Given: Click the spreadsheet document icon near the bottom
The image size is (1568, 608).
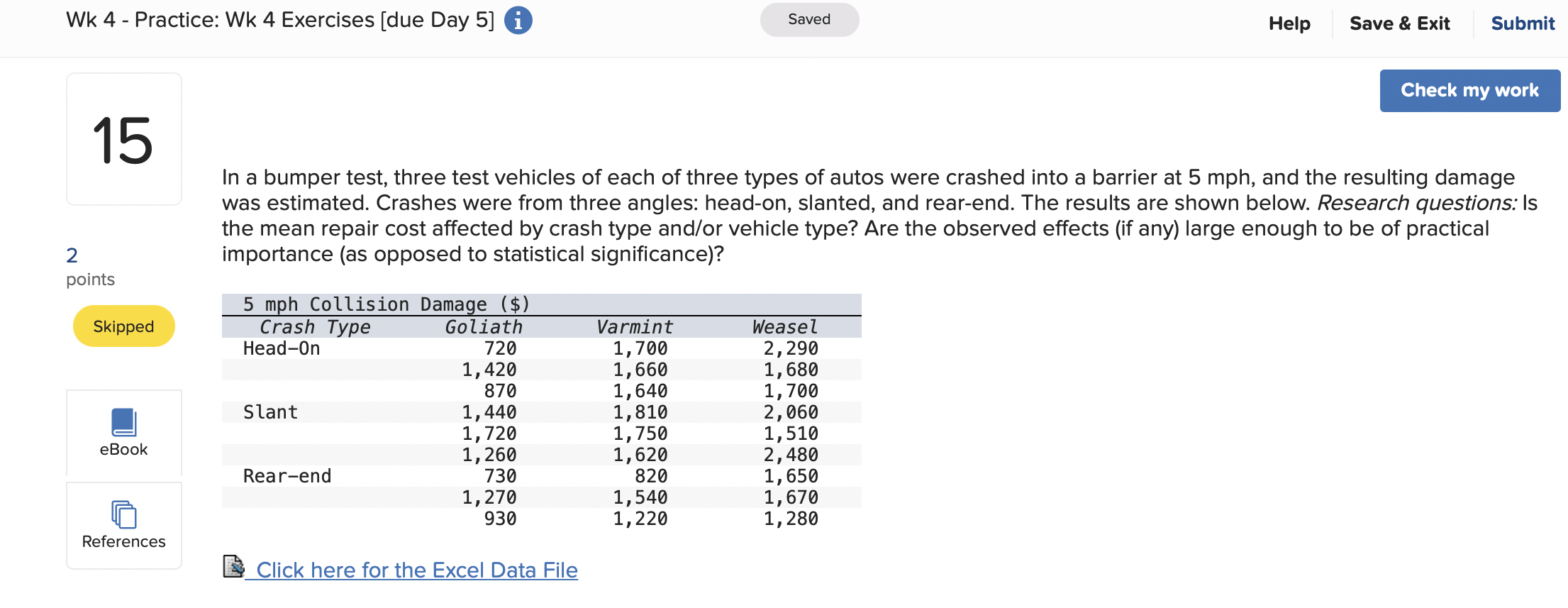Looking at the screenshot, I should [235, 568].
